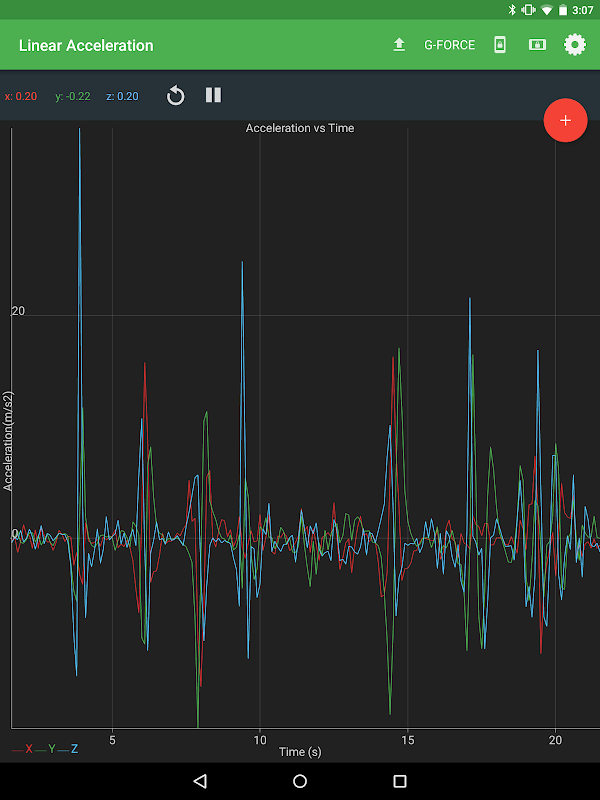Open recent apps with square button

tap(400, 781)
